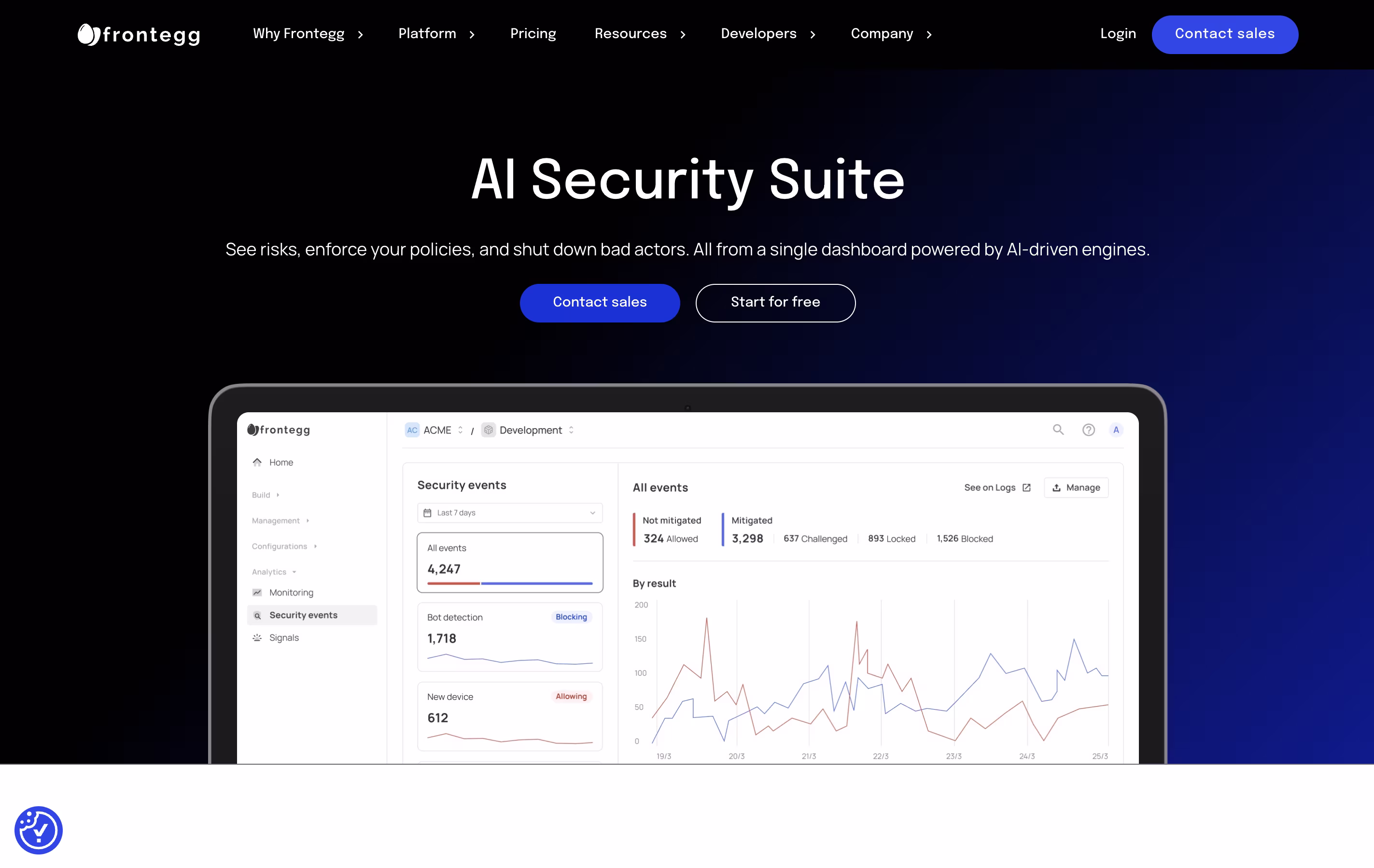This screenshot has height=868, width=1374.
Task: Click the Development environment cube icon
Action: coord(489,430)
